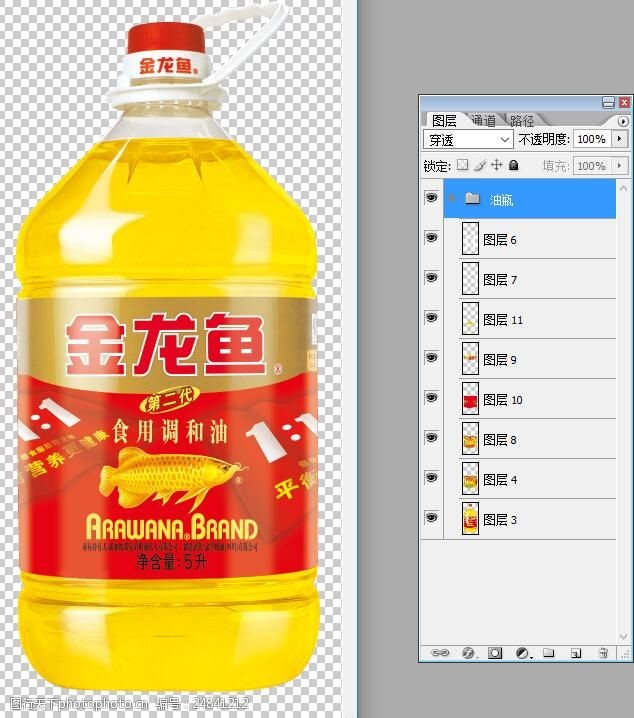The height and width of the screenshot is (718, 634).
Task: Hide 图层 6 visibility eye
Action: pos(431,238)
